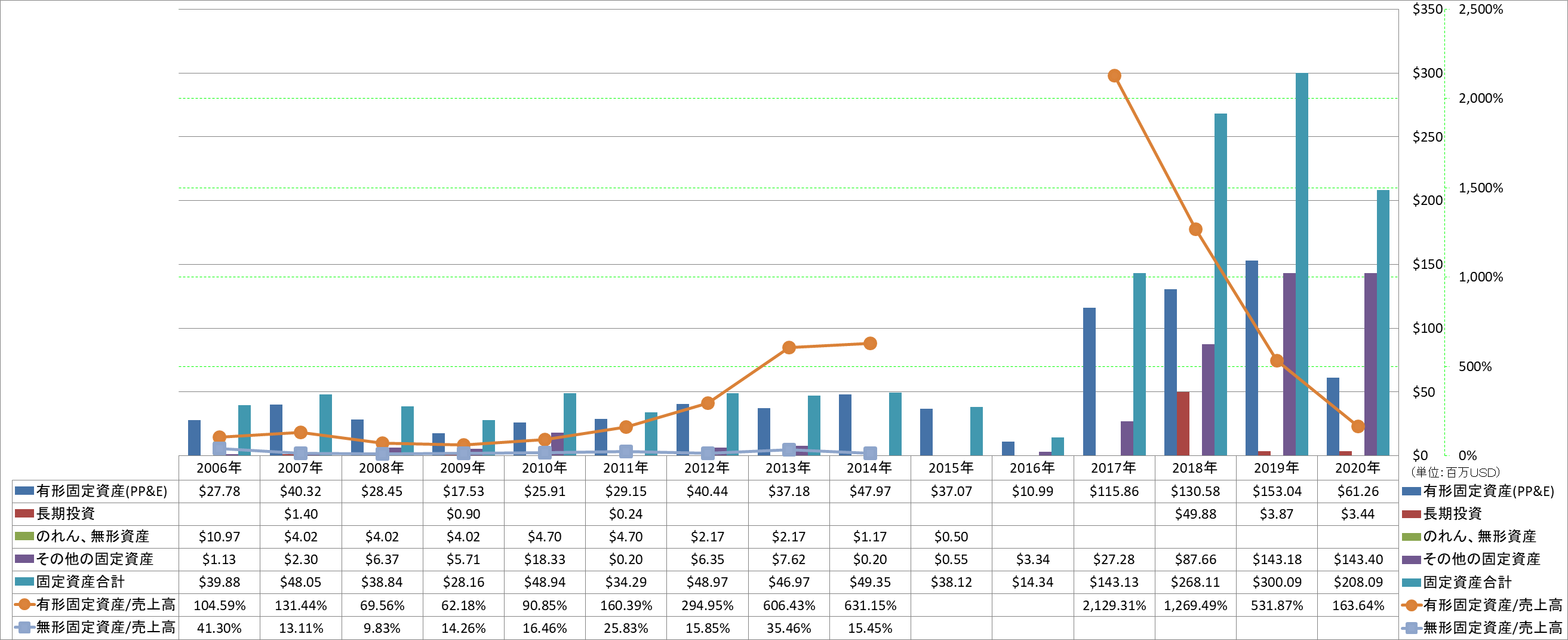The image size is (1568, 640).
Task: Click the 2010年 column header
Action: tap(544, 468)
